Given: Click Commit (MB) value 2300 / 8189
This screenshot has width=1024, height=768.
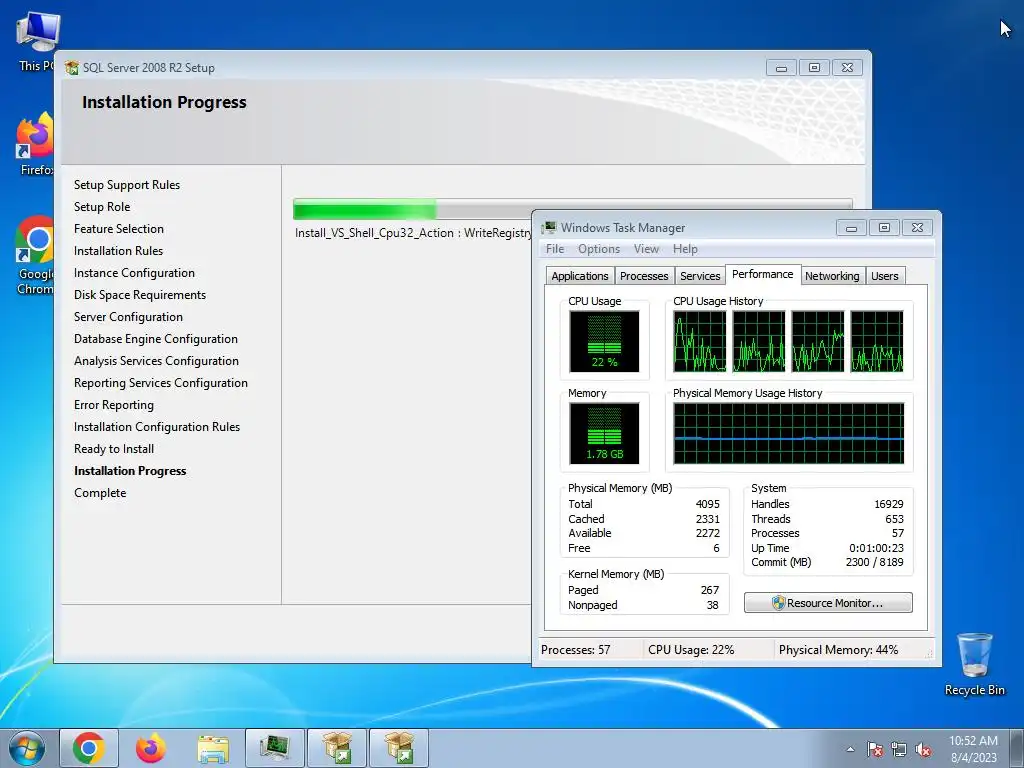Looking at the screenshot, I should coord(874,562).
